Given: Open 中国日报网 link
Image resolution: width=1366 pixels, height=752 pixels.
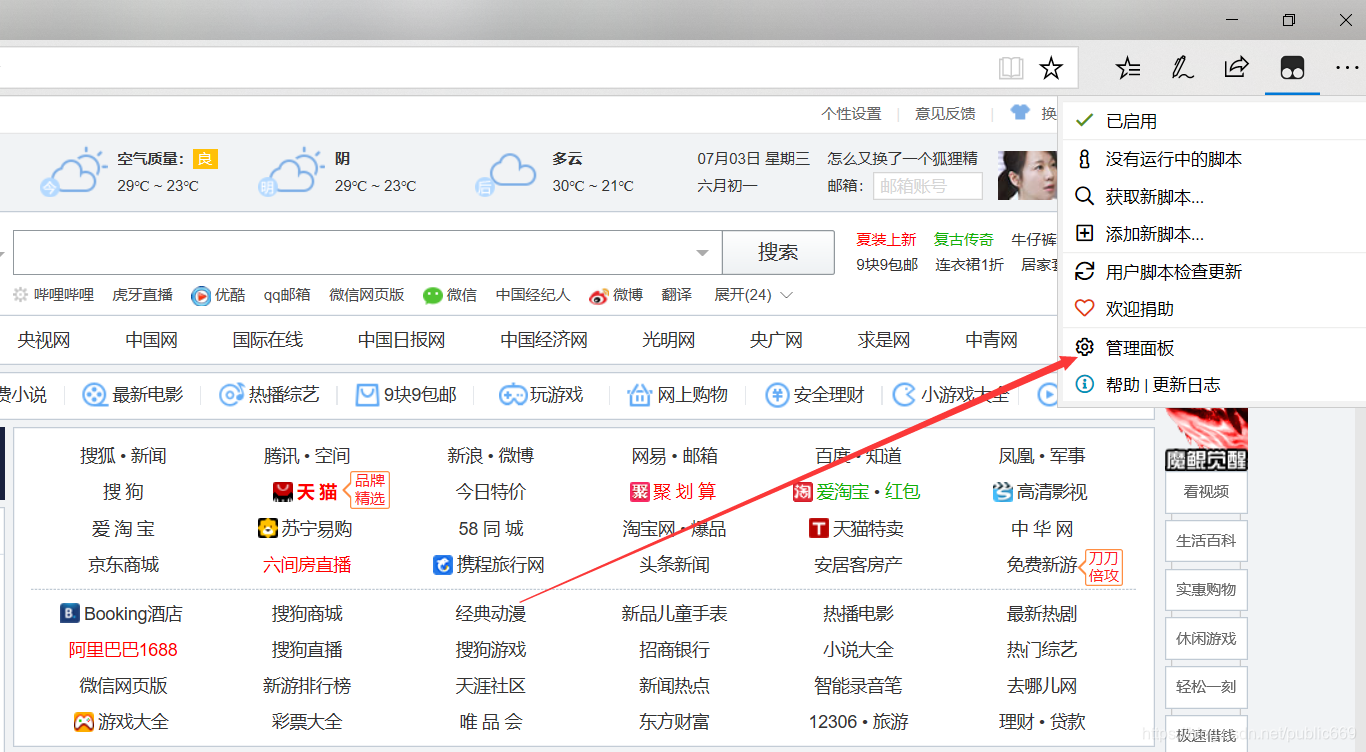Looking at the screenshot, I should click(x=402, y=340).
